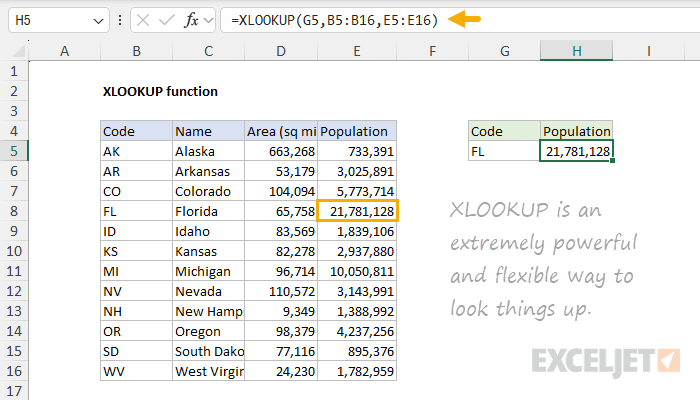The height and width of the screenshot is (400, 700).
Task: Select cell with code 'AK'
Action: point(137,151)
